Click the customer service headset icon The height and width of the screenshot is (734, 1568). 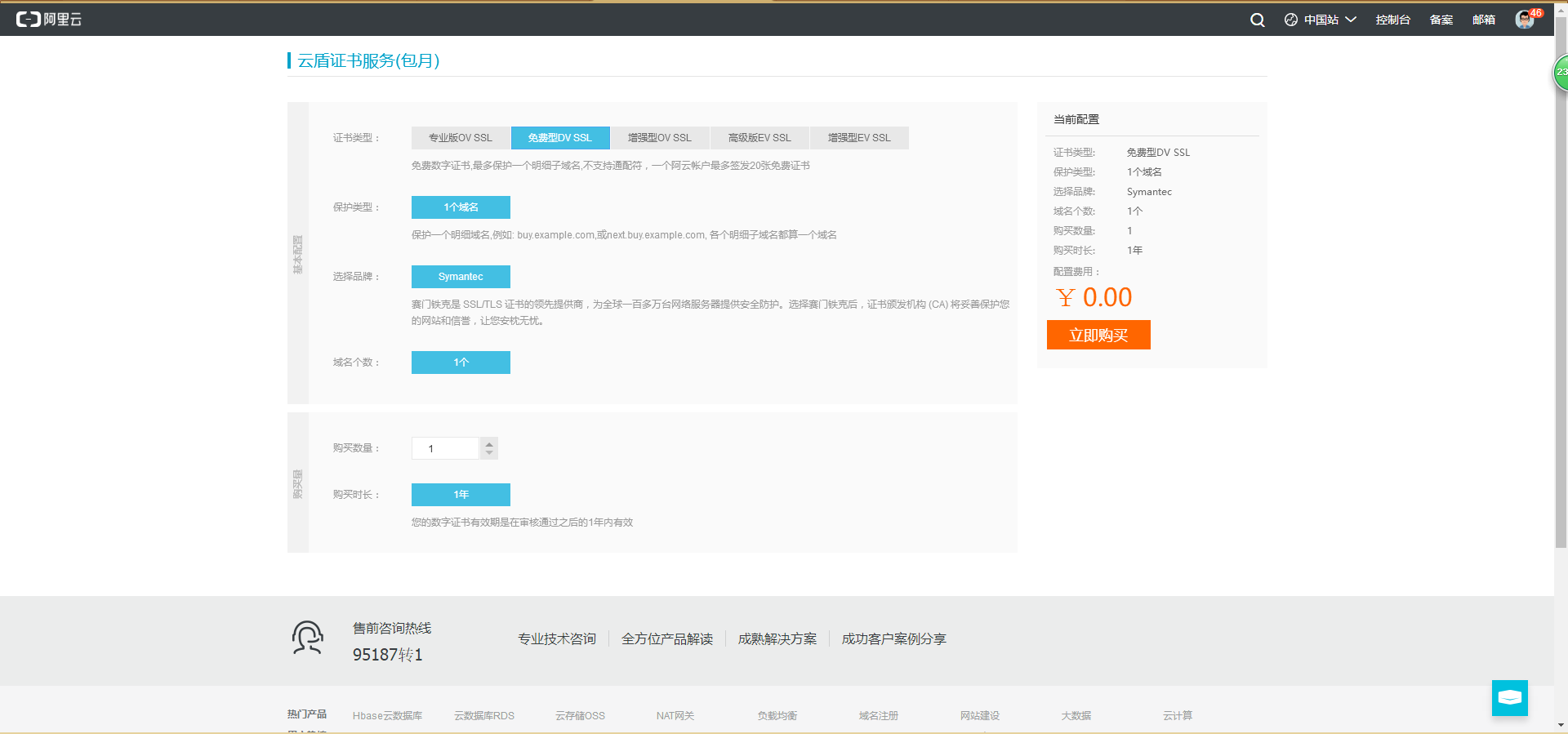[x=308, y=638]
